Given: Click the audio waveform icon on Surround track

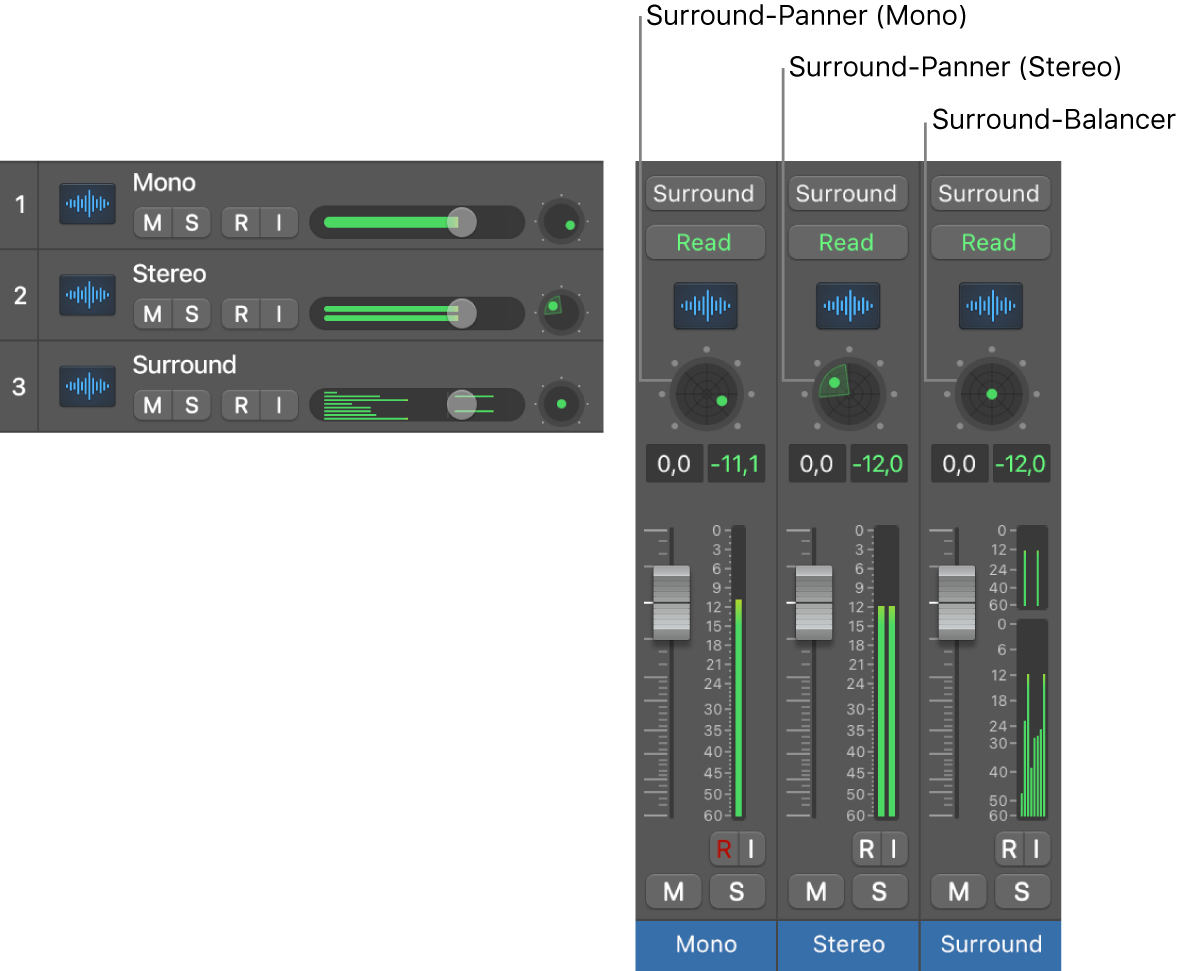Looking at the screenshot, I should pyautogui.click(x=87, y=386).
